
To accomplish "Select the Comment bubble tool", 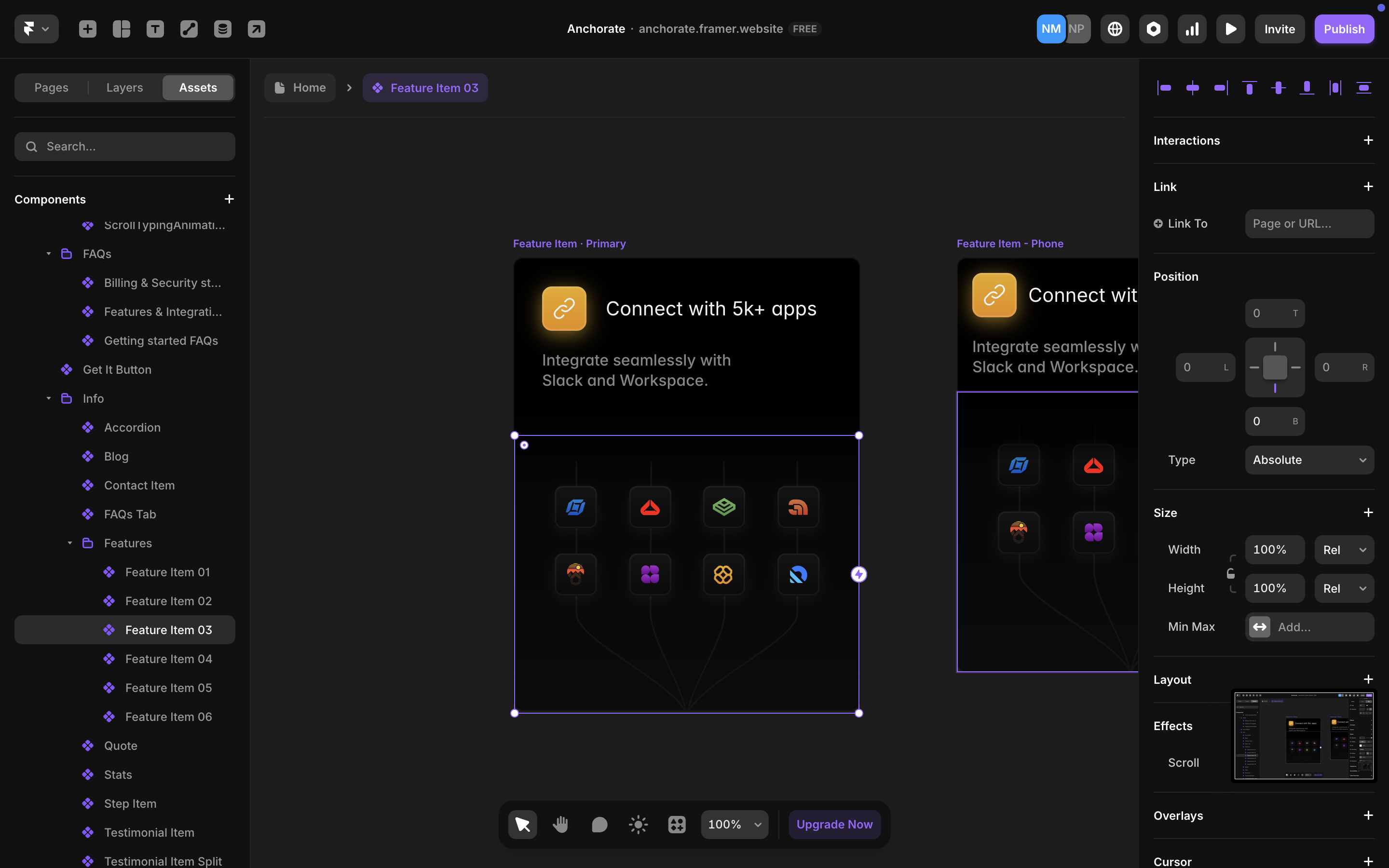I will point(599,825).
